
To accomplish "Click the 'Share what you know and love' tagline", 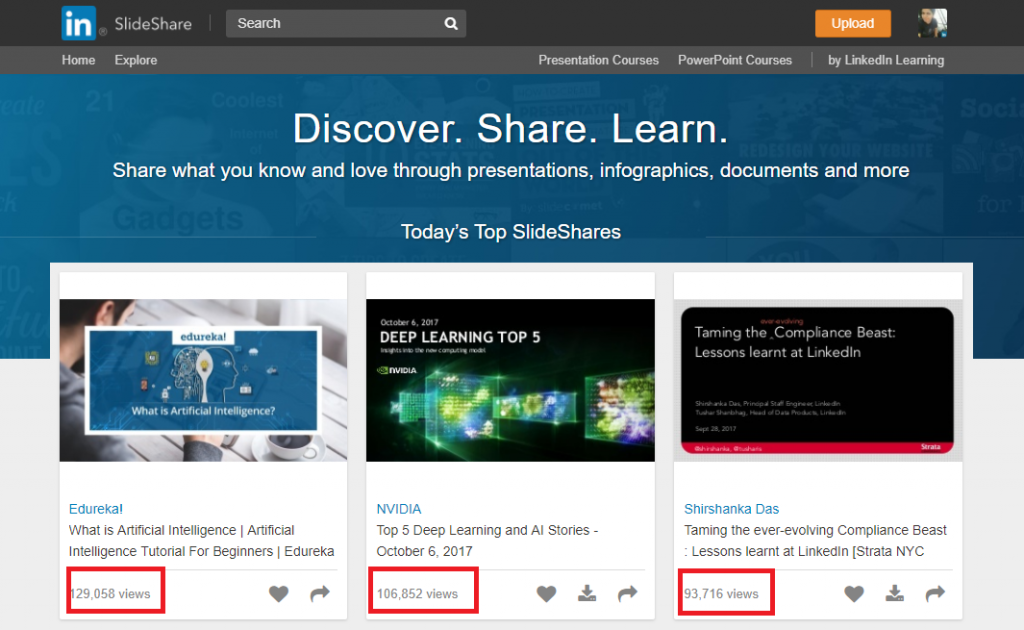I will coord(511,170).
